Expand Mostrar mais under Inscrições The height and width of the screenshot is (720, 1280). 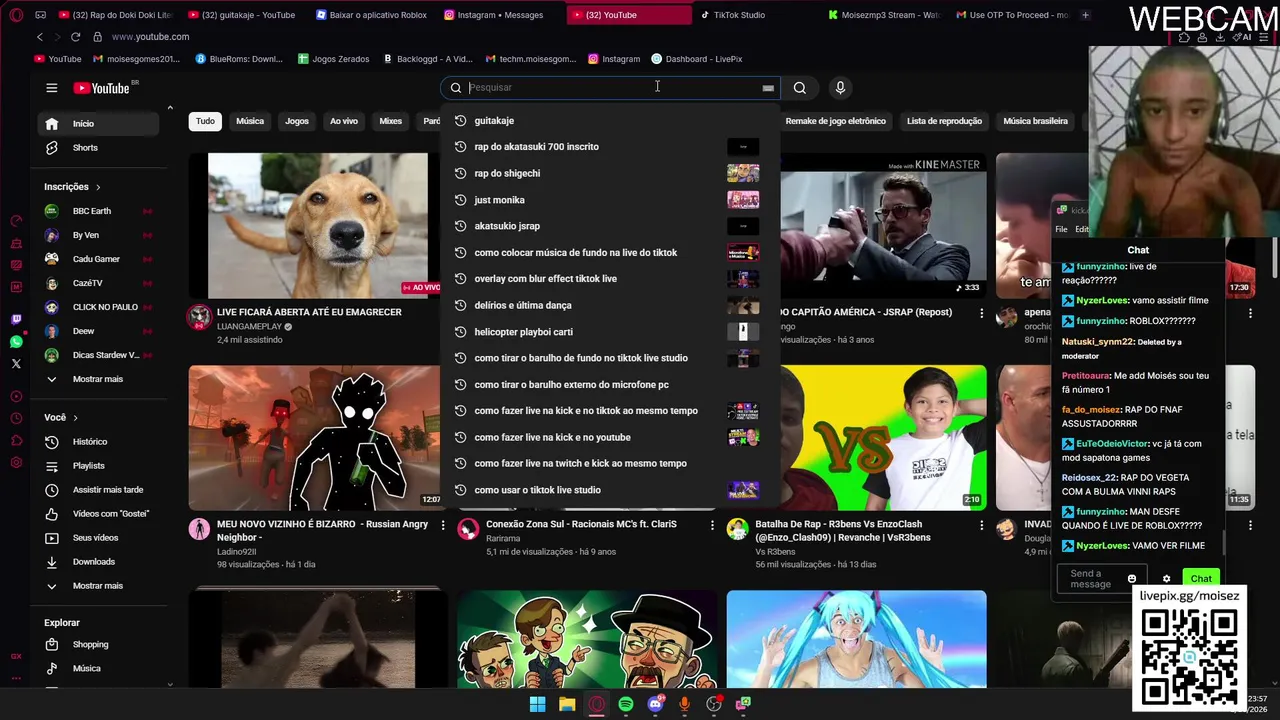97,380
